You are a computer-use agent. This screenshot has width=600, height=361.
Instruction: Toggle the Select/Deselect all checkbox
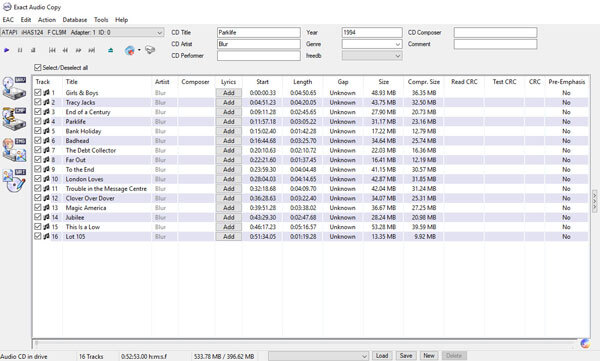[38, 68]
